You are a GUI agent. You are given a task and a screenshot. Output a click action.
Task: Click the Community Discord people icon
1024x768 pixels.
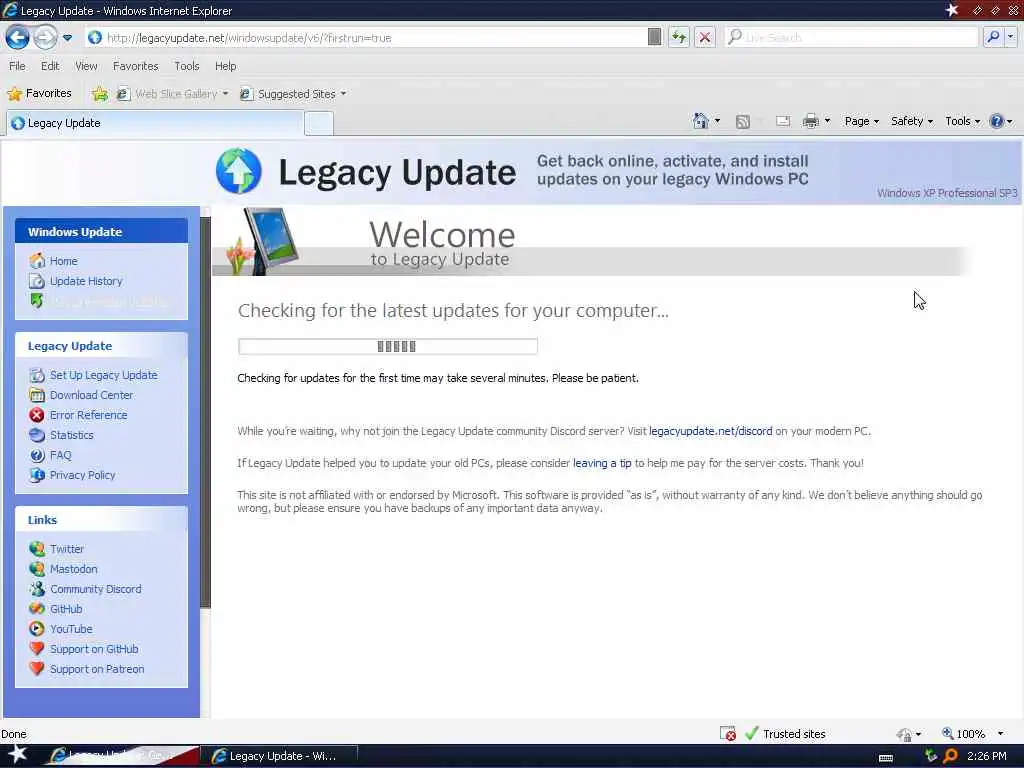click(x=37, y=589)
